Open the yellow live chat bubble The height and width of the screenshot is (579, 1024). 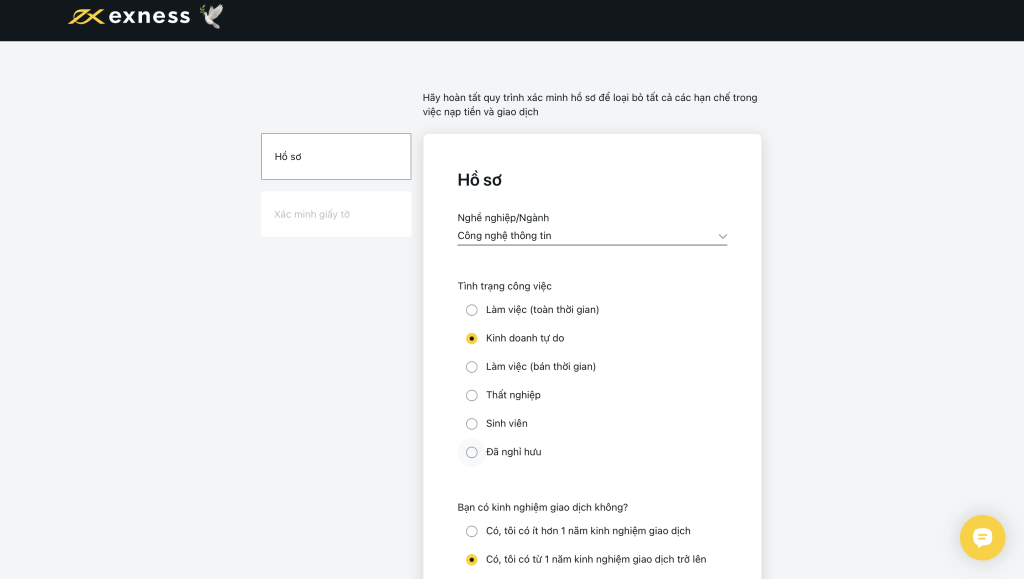pyautogui.click(x=982, y=537)
